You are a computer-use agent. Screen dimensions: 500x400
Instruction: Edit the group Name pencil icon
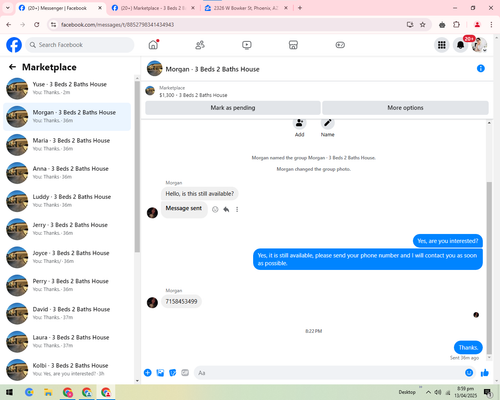pyautogui.click(x=328, y=123)
